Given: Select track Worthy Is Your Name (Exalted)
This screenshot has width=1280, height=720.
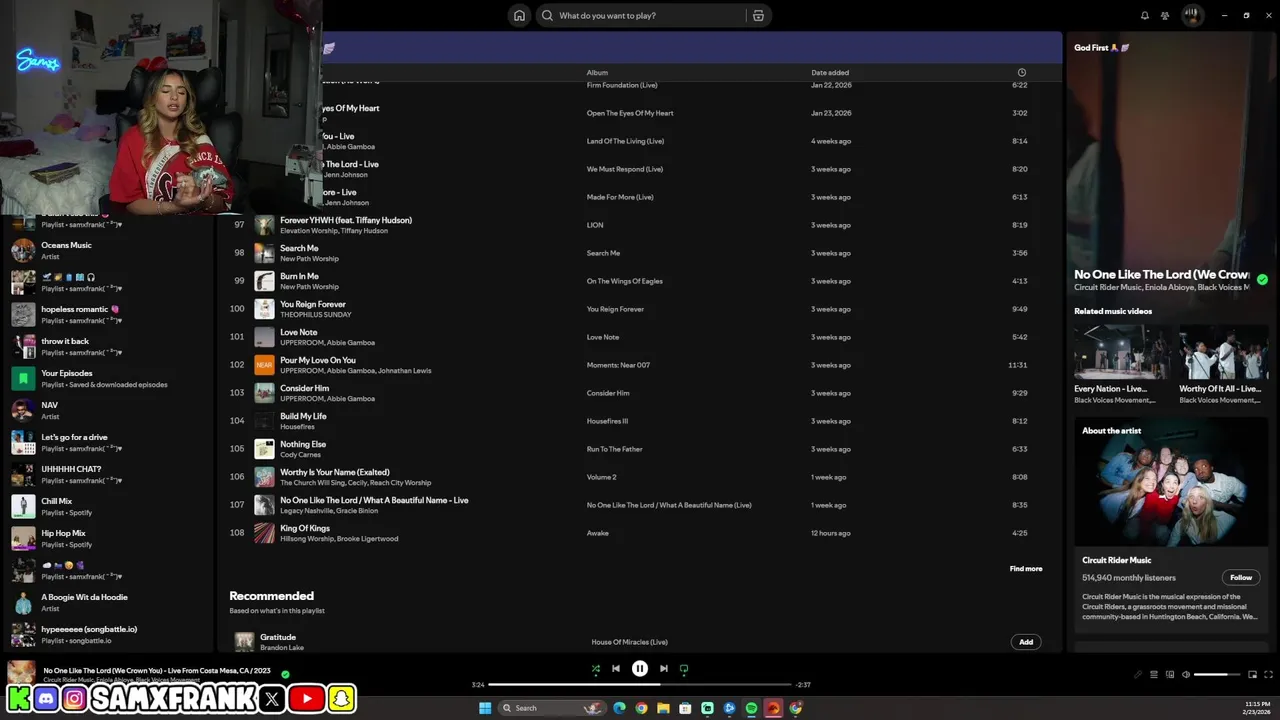Looking at the screenshot, I should pos(640,477).
